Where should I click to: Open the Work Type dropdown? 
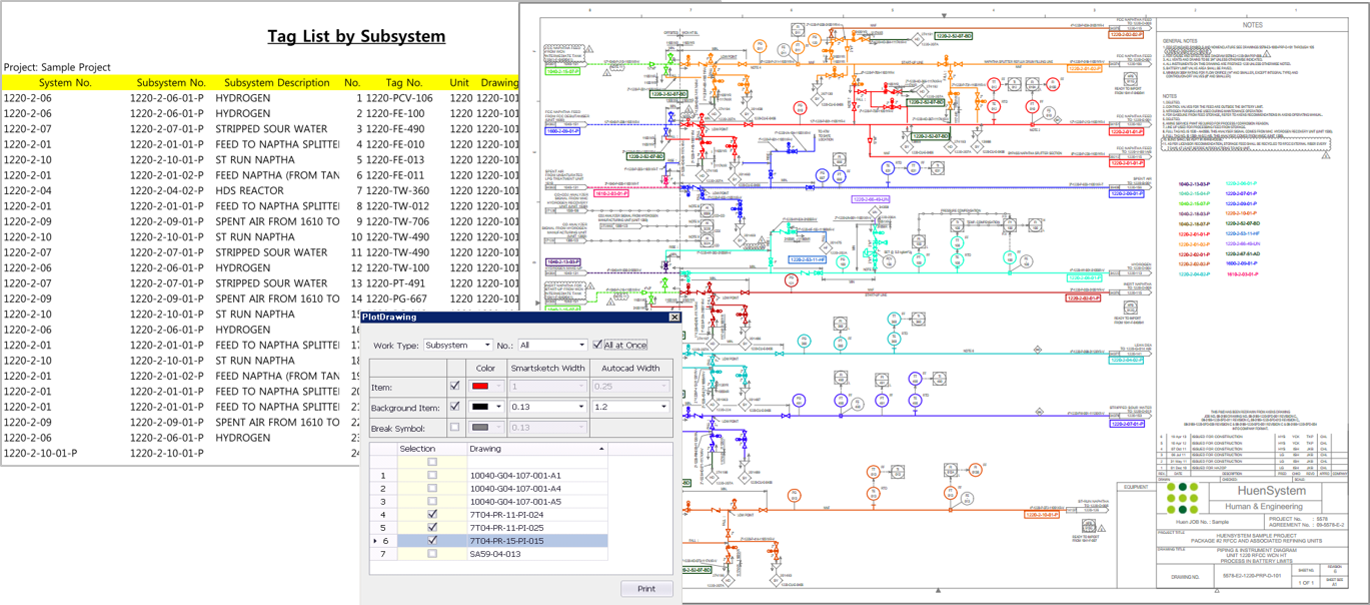[486, 345]
